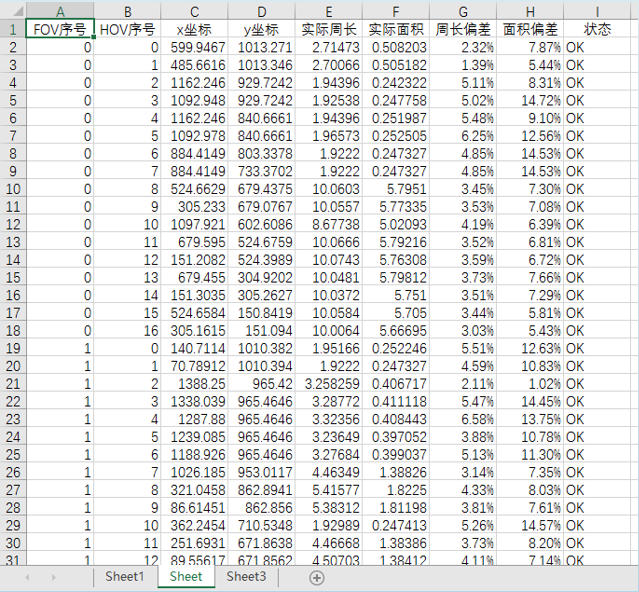Select column E header

[x=329, y=11]
